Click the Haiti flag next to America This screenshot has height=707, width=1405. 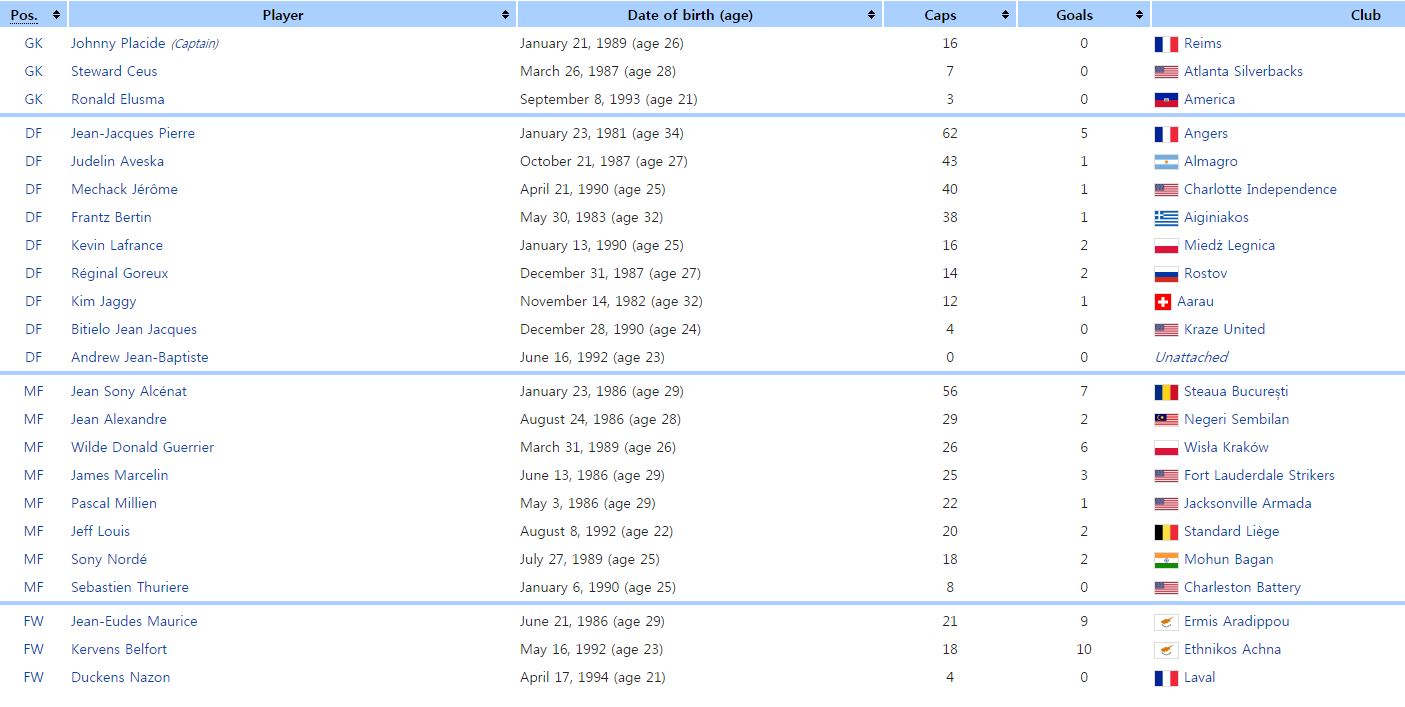coord(1166,100)
